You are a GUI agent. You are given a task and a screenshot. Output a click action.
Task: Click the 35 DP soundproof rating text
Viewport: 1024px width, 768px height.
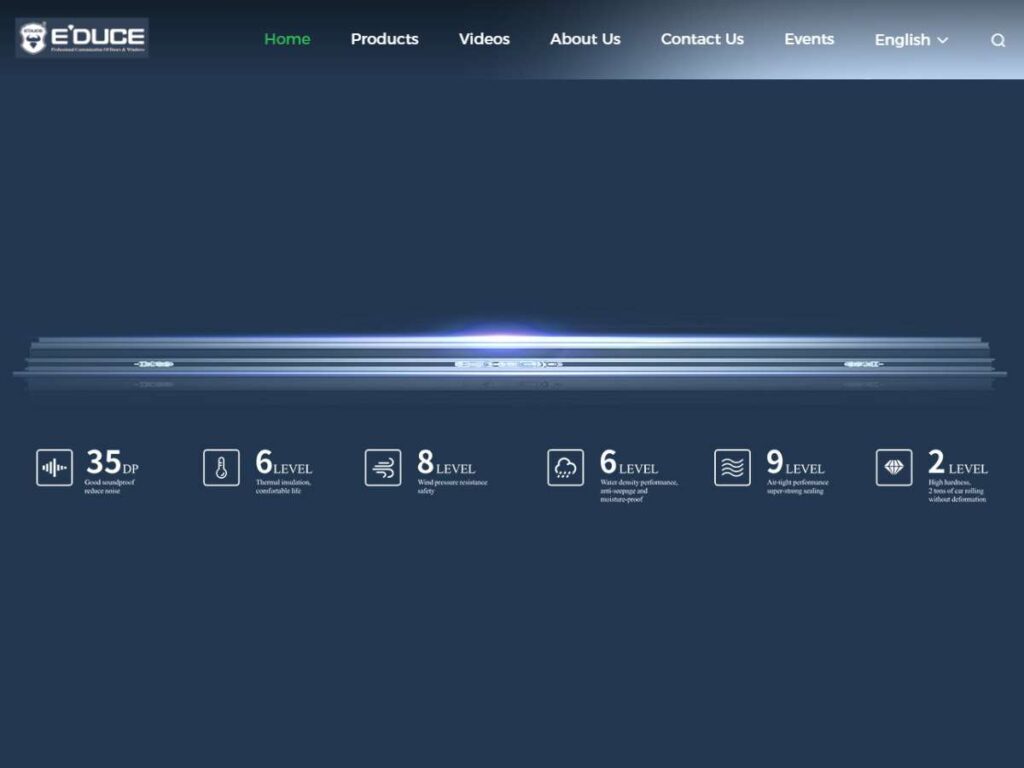[111, 463]
